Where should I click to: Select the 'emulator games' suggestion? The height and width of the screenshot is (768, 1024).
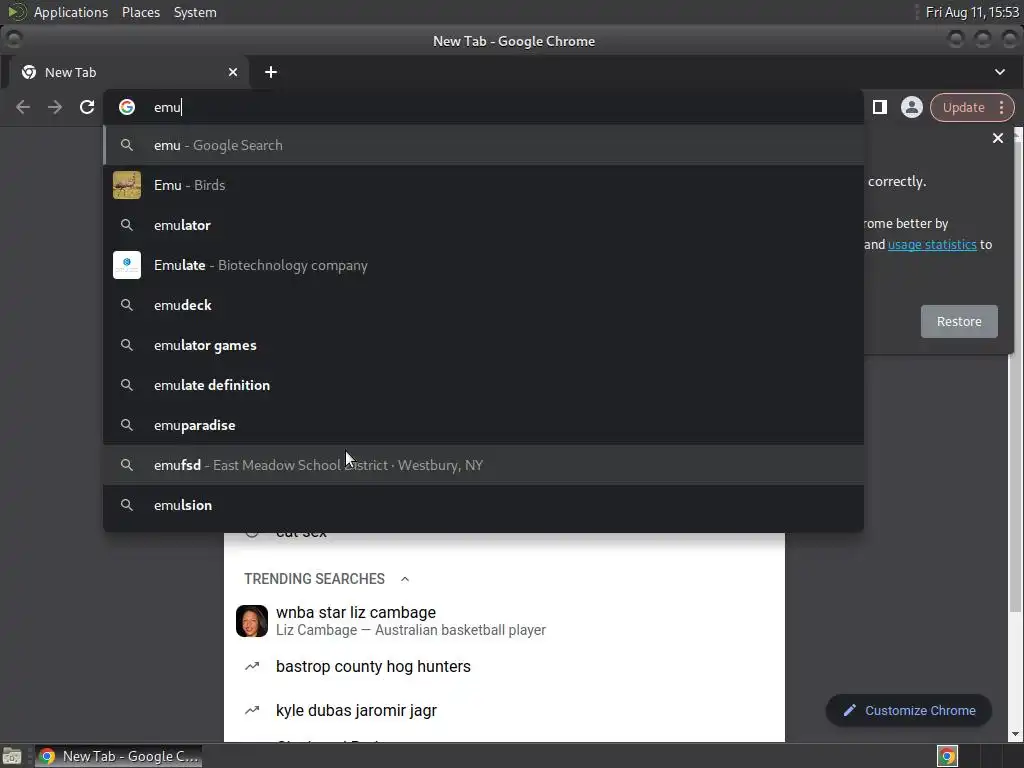(x=483, y=345)
